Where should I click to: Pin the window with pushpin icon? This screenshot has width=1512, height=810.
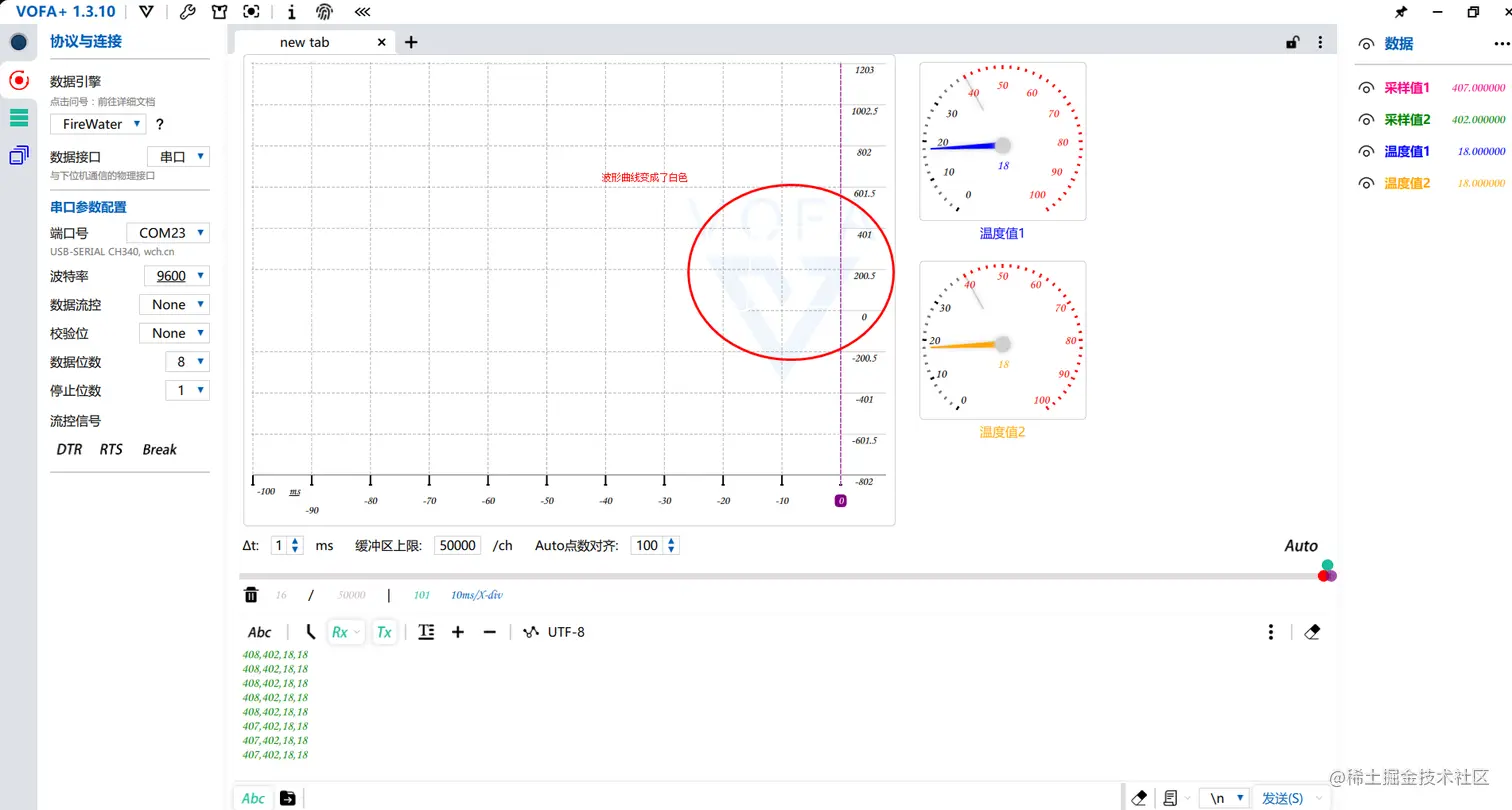[1401, 12]
